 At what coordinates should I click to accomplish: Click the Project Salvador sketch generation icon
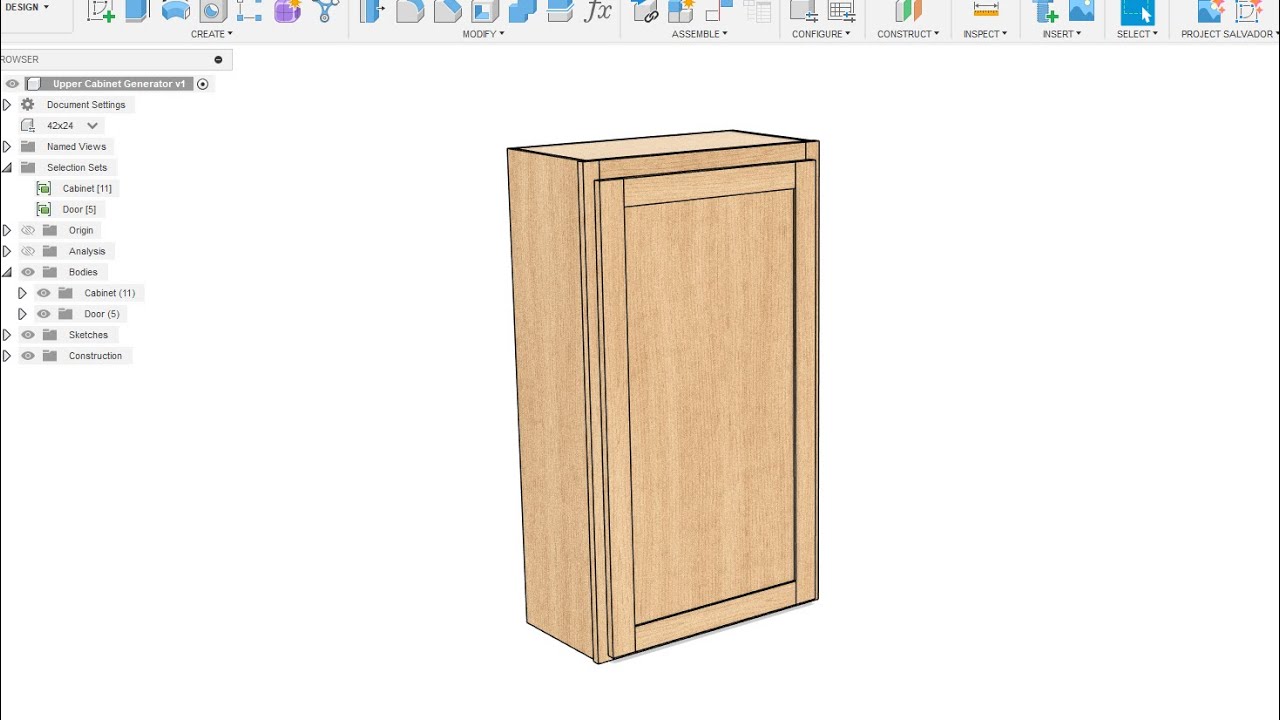point(1248,11)
